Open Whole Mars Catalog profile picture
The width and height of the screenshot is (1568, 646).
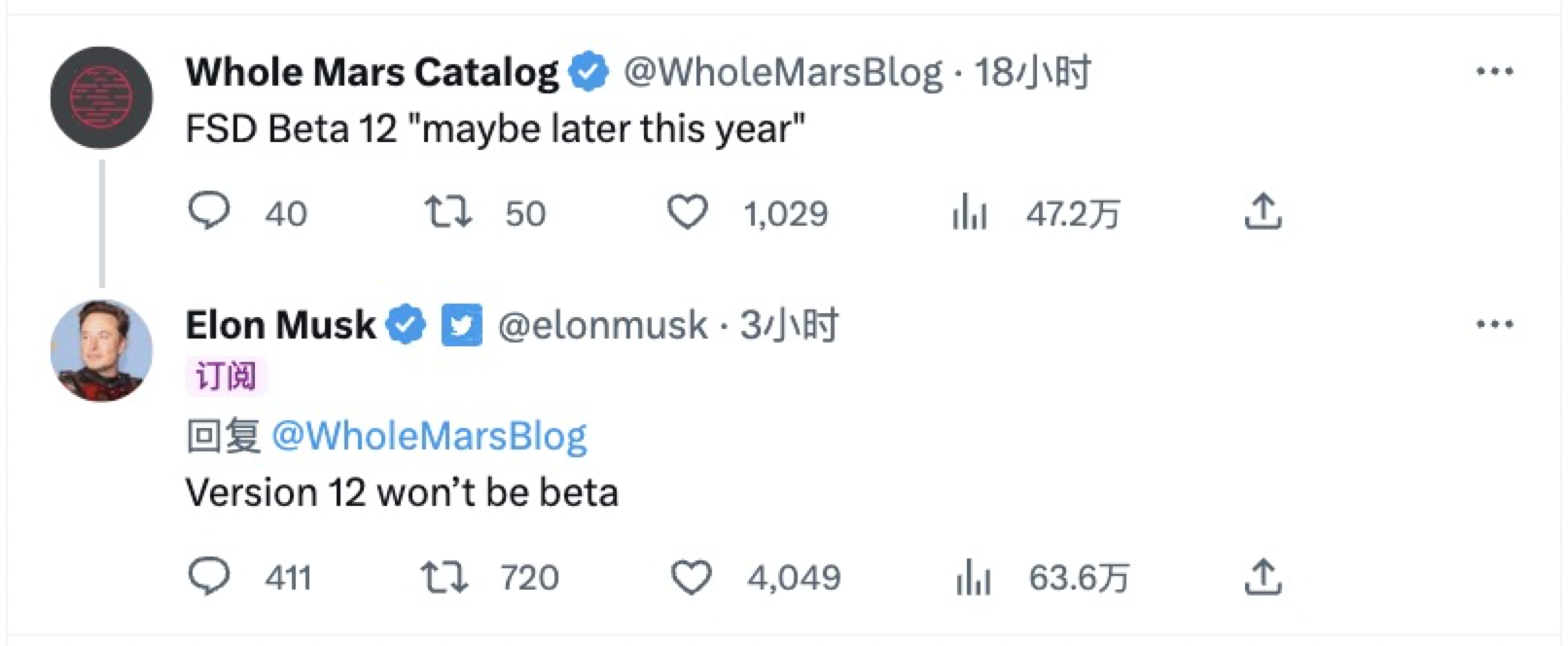point(101,97)
